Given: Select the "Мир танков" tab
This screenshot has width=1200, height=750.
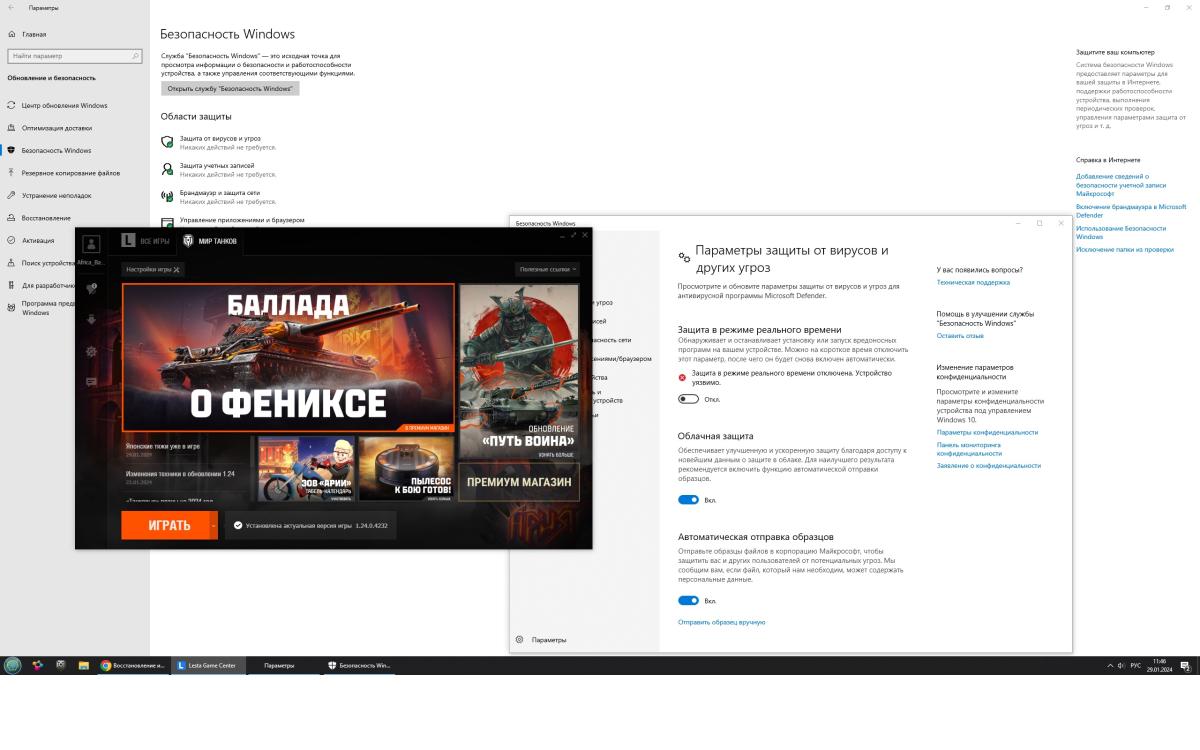Looking at the screenshot, I should [209, 241].
